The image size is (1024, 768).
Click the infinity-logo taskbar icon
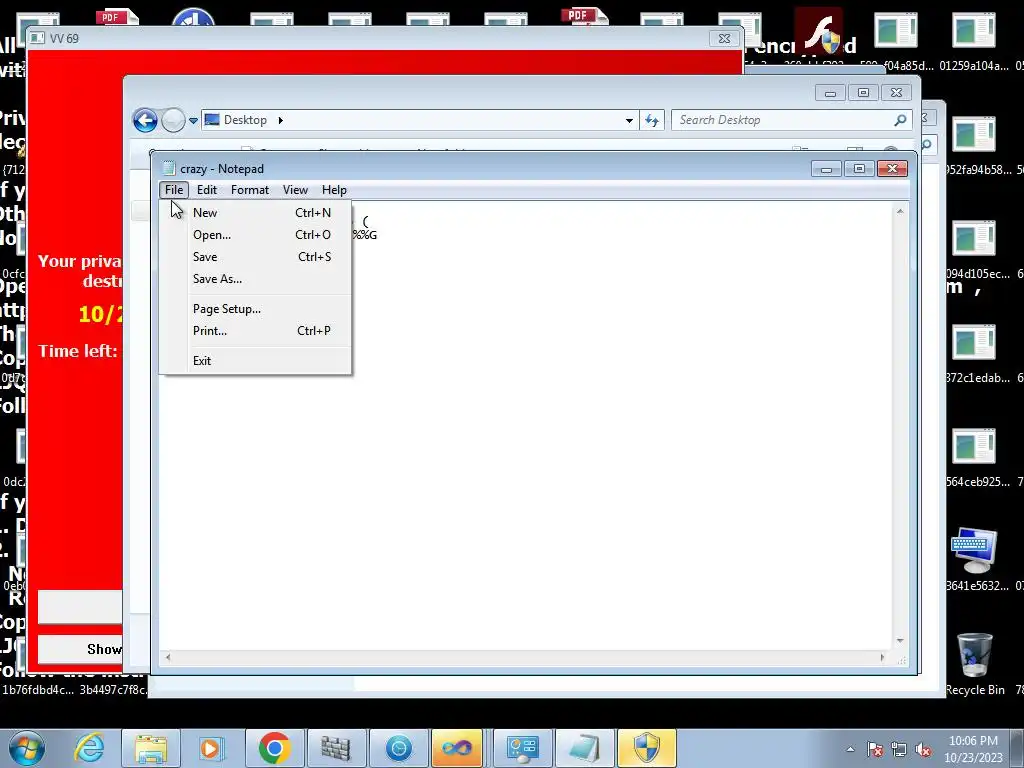457,748
